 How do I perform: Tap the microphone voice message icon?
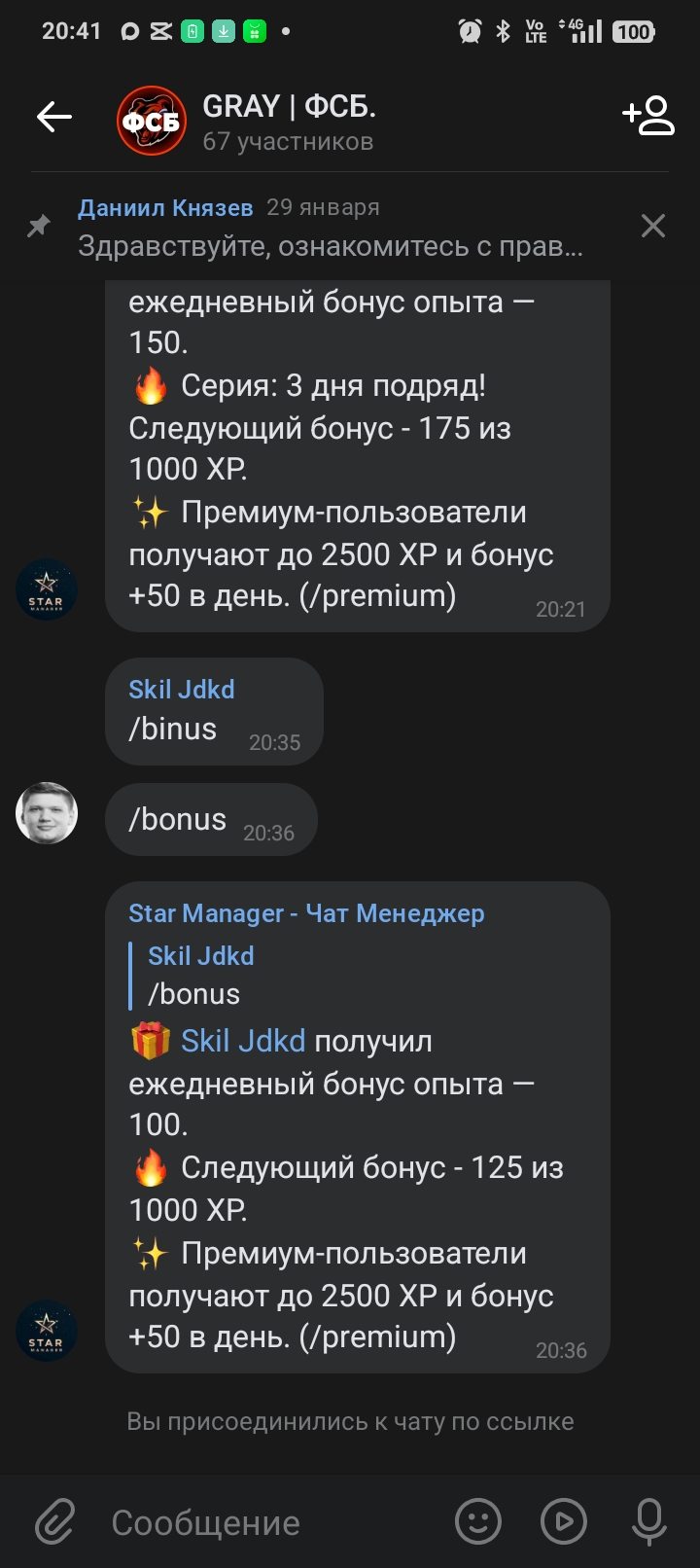coord(648,1521)
